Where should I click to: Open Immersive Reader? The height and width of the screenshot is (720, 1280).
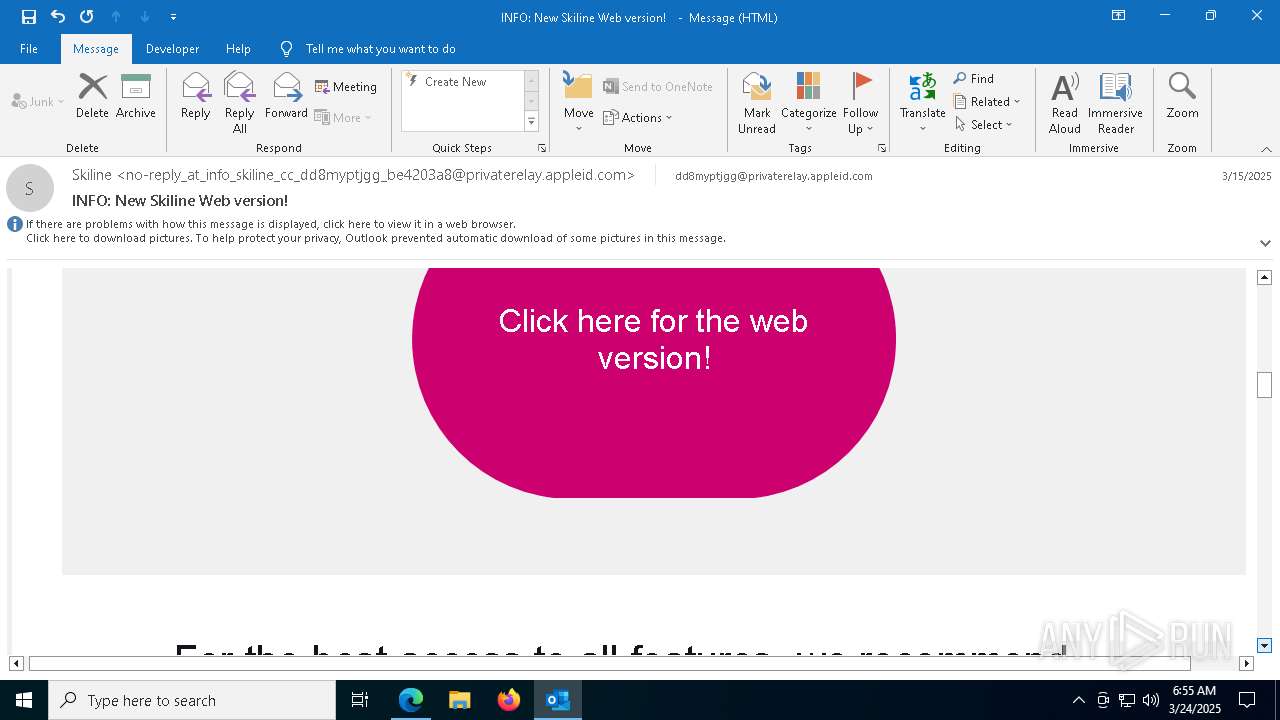point(1115,103)
